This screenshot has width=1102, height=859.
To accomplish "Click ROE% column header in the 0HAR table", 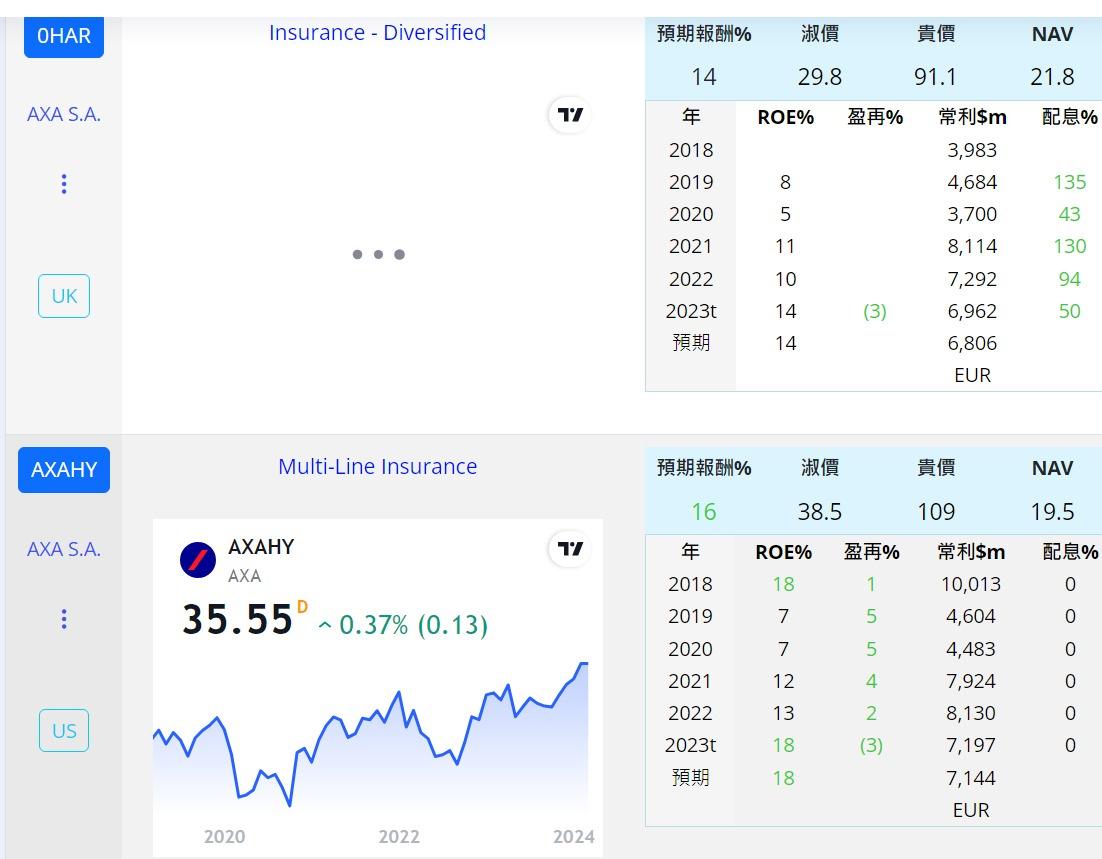I will click(785, 117).
